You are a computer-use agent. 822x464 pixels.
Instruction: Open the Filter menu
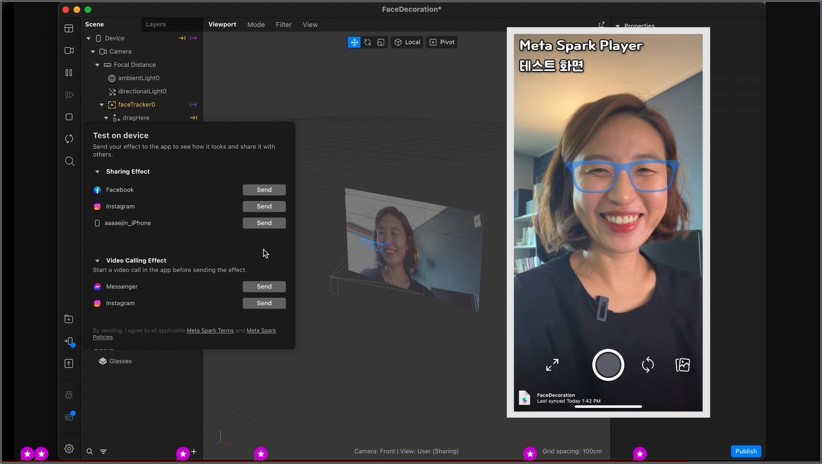284,25
